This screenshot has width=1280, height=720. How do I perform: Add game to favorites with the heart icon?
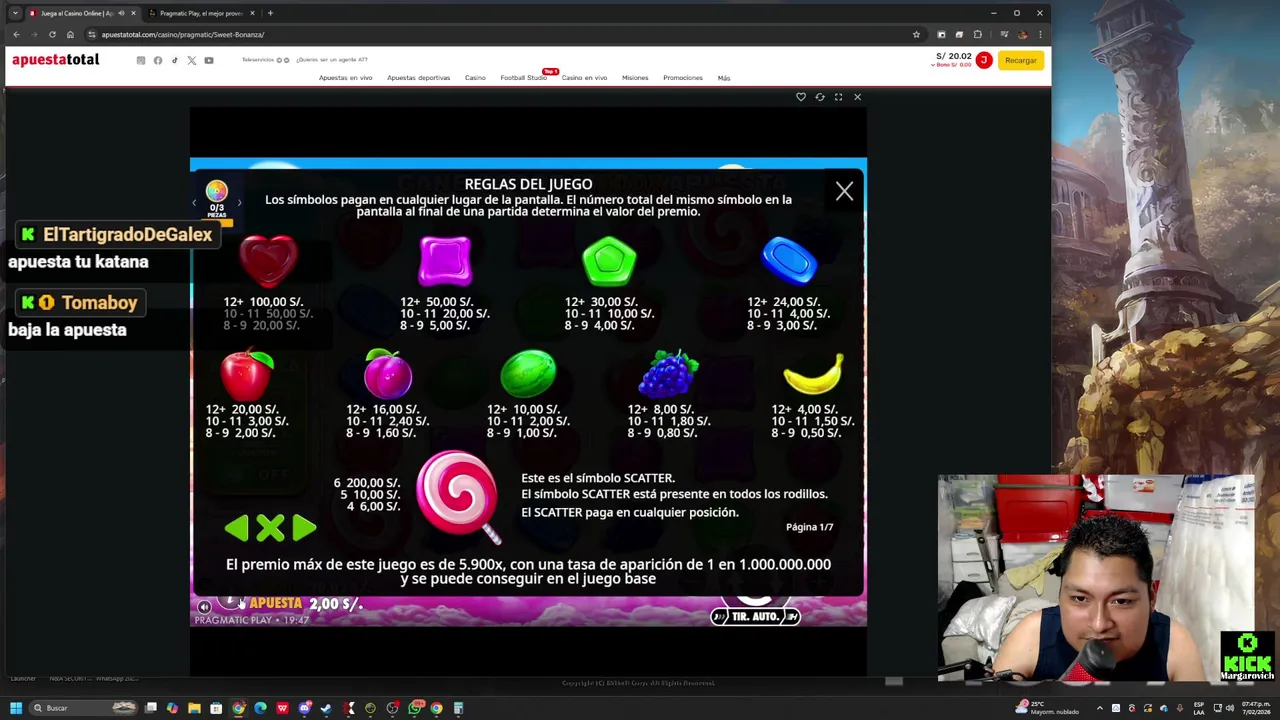tap(801, 97)
